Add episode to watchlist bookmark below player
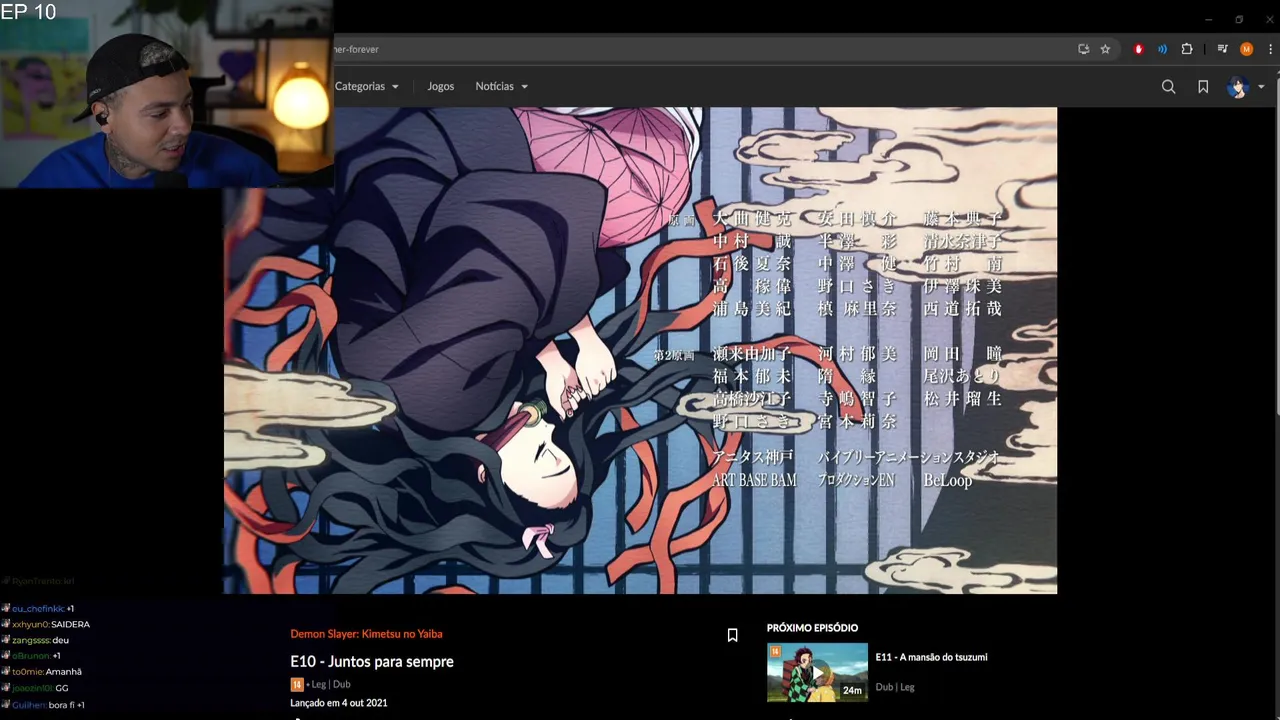The width and height of the screenshot is (1280, 720). click(x=732, y=635)
